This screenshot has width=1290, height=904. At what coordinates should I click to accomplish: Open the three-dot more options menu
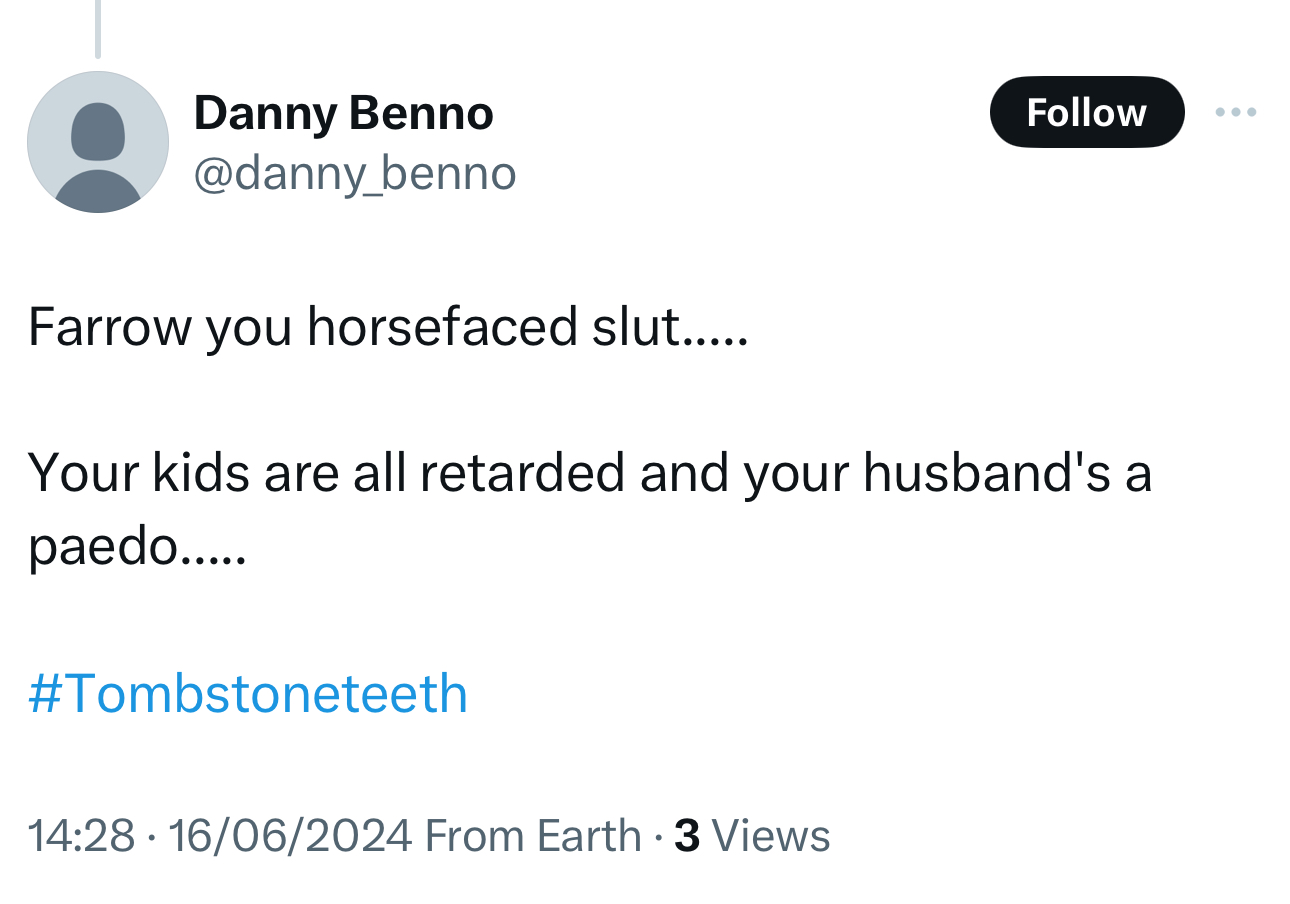(1235, 112)
